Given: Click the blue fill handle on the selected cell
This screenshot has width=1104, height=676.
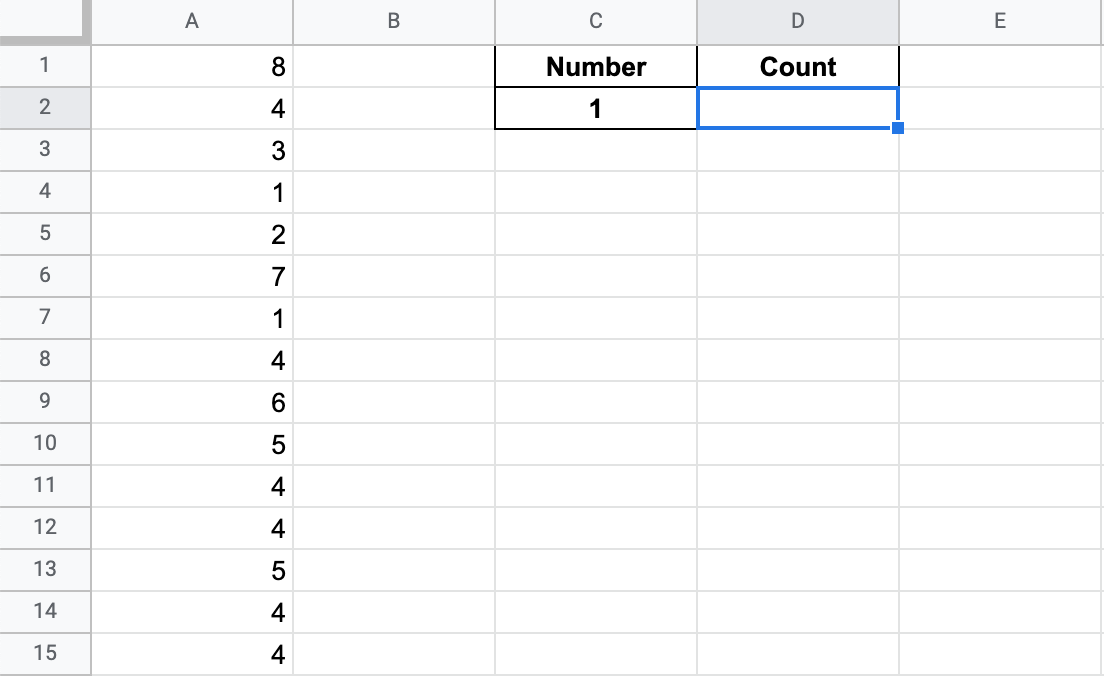Looking at the screenshot, I should coord(898,129).
